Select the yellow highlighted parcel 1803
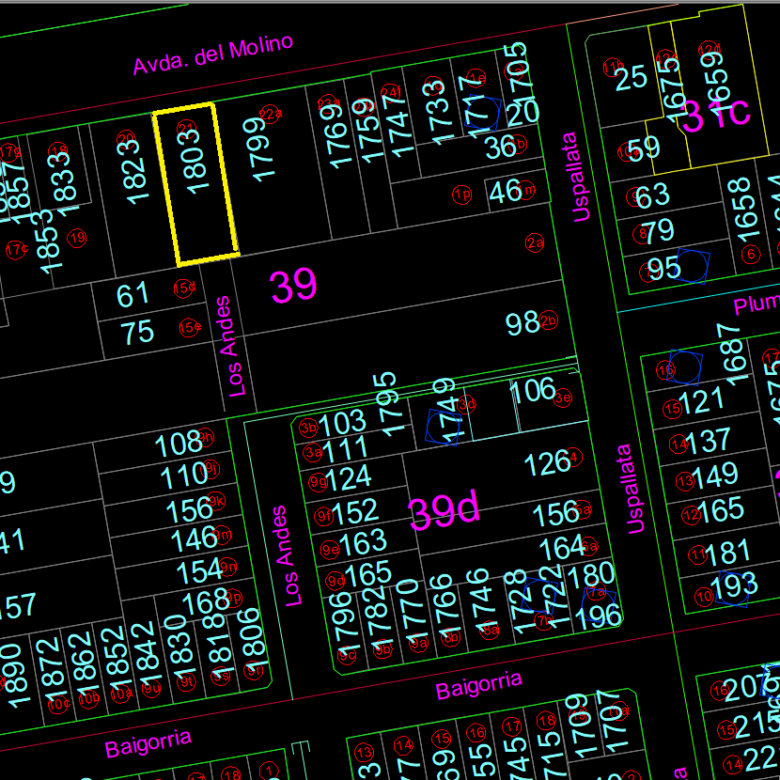Image resolution: width=780 pixels, height=780 pixels. coord(196,185)
